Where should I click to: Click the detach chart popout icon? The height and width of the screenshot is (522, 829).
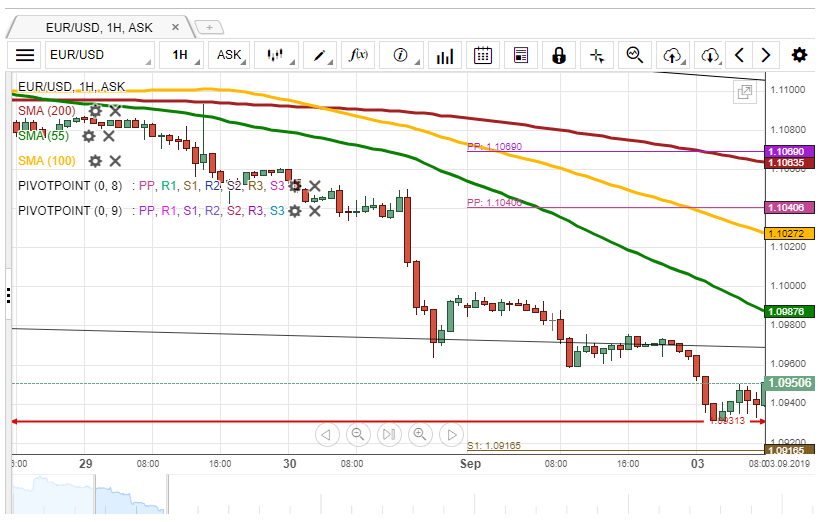coord(744,93)
